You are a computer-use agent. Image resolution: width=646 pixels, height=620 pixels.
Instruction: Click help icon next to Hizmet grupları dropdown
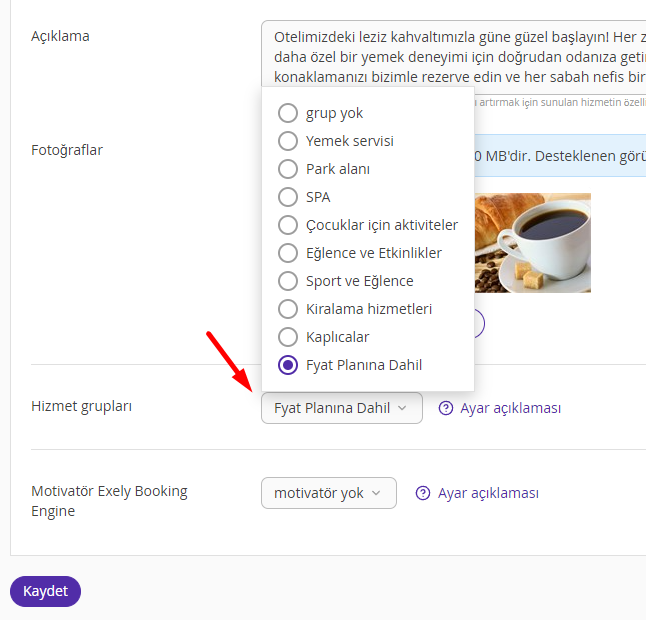point(445,408)
